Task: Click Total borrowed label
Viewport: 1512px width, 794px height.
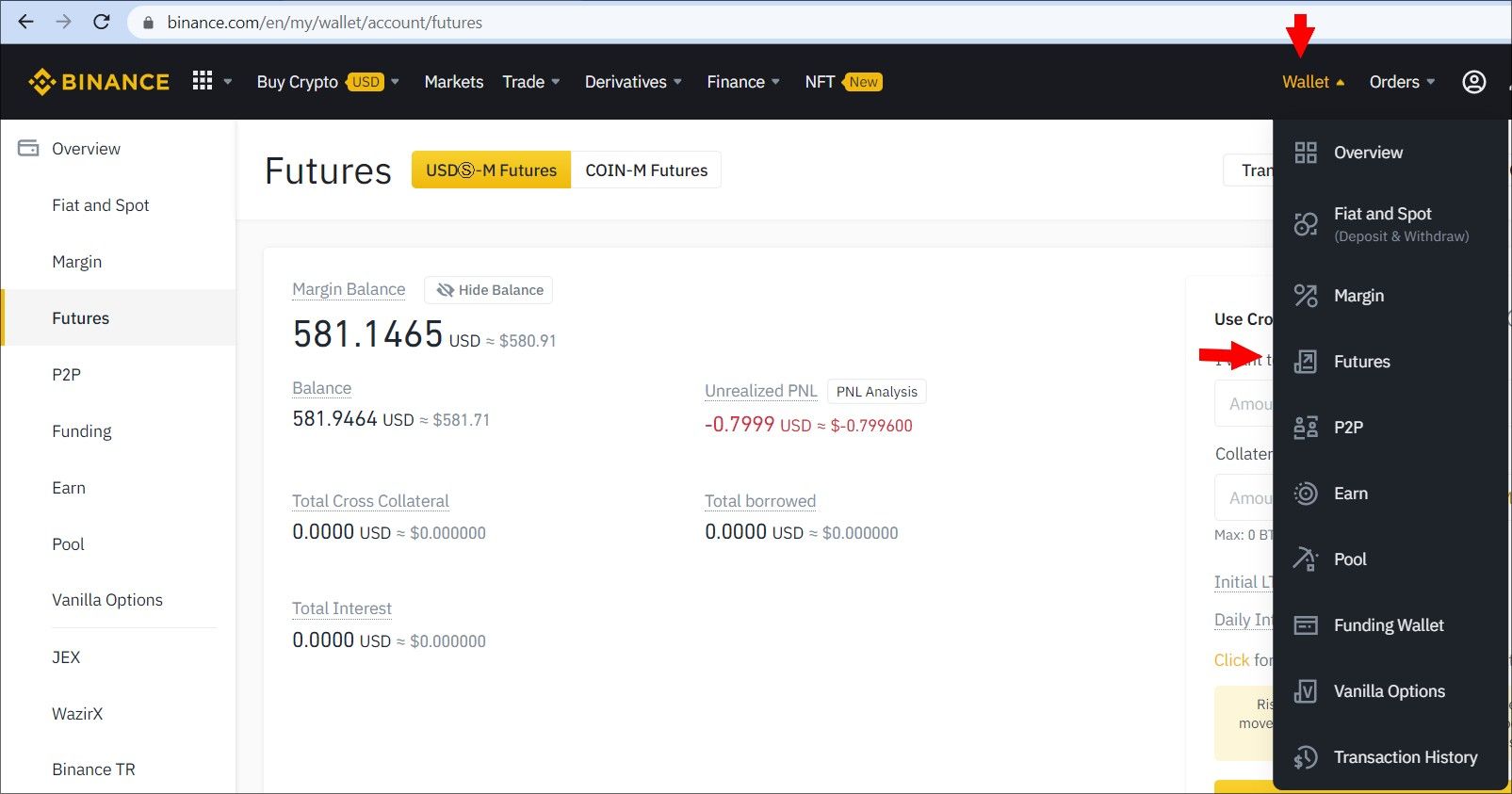Action: pyautogui.click(x=760, y=501)
